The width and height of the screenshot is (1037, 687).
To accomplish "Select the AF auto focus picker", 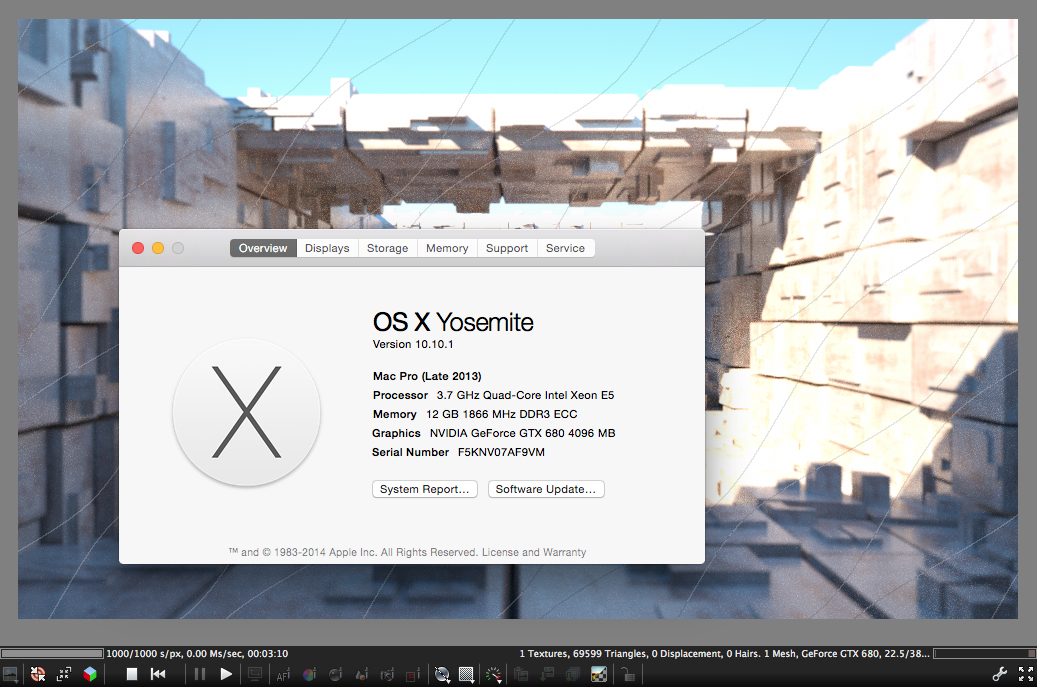I will tap(283, 675).
